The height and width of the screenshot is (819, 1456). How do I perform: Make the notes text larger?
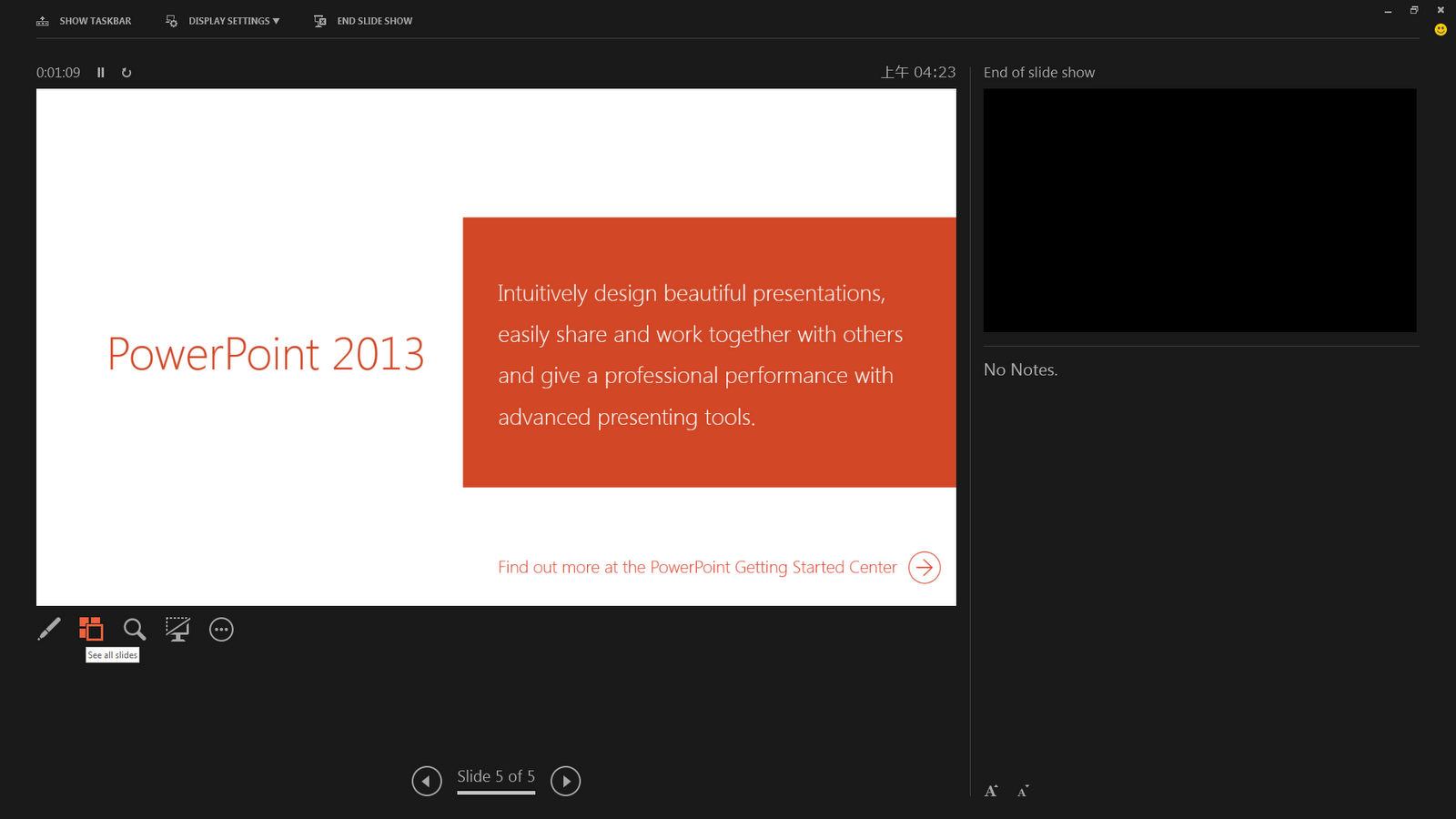(991, 791)
